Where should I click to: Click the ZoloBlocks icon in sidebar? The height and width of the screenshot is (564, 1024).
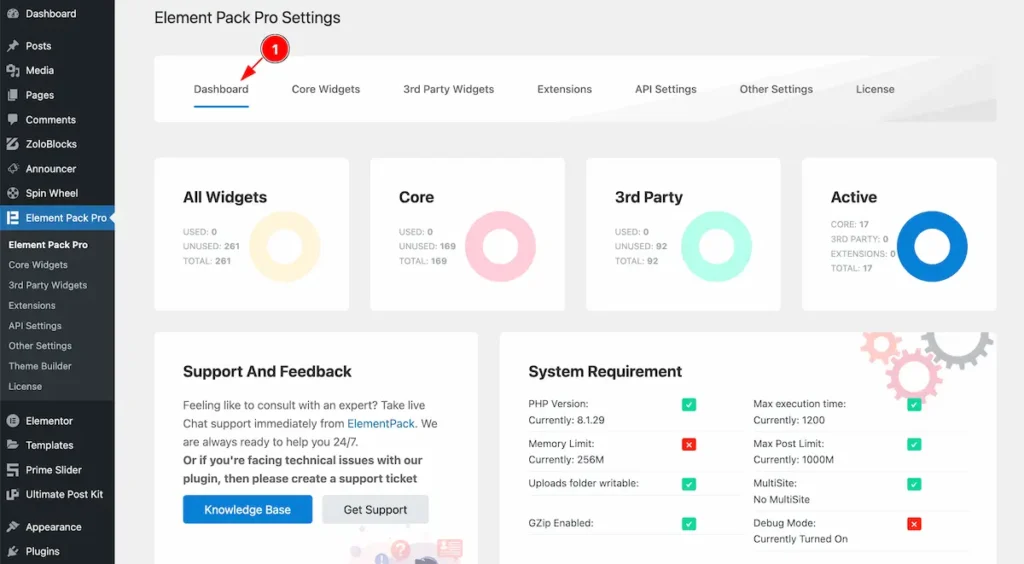pyautogui.click(x=13, y=144)
